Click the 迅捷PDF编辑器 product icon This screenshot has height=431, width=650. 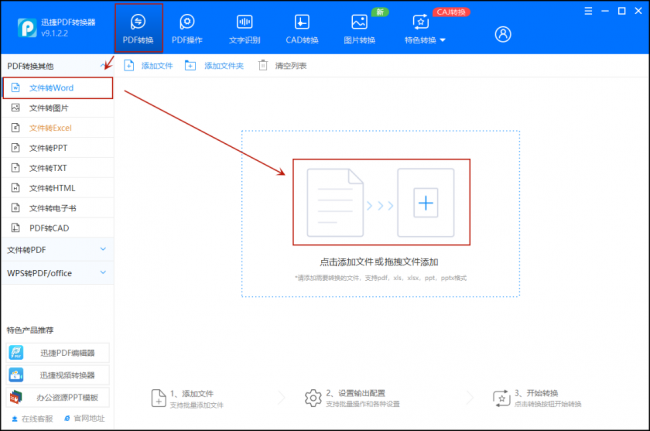pos(16,353)
